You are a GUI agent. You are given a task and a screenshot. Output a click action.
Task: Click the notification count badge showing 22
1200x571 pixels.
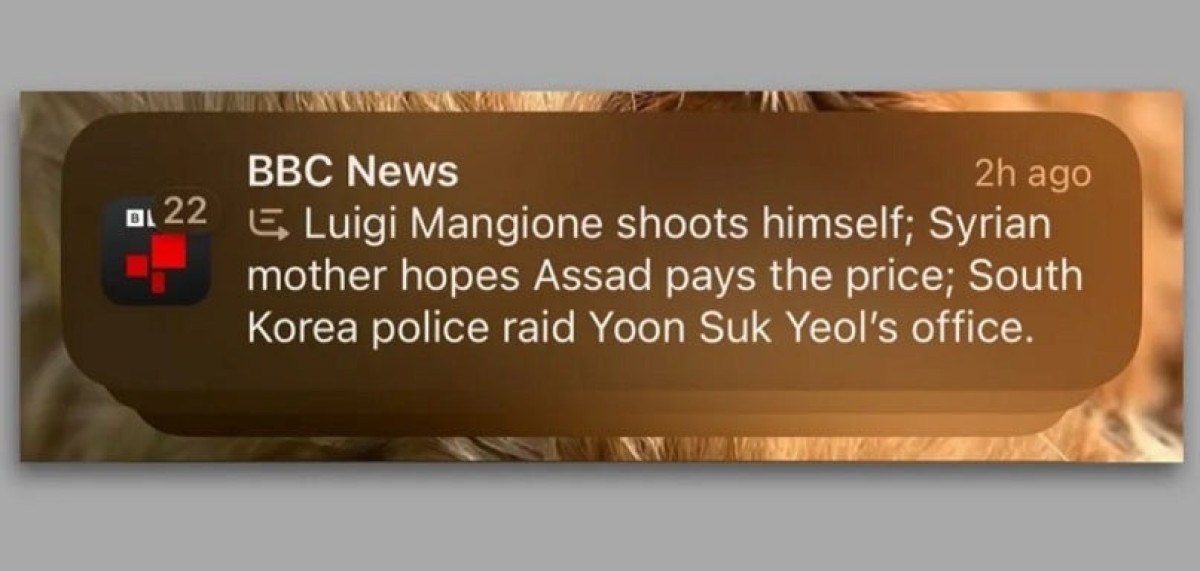[184, 211]
